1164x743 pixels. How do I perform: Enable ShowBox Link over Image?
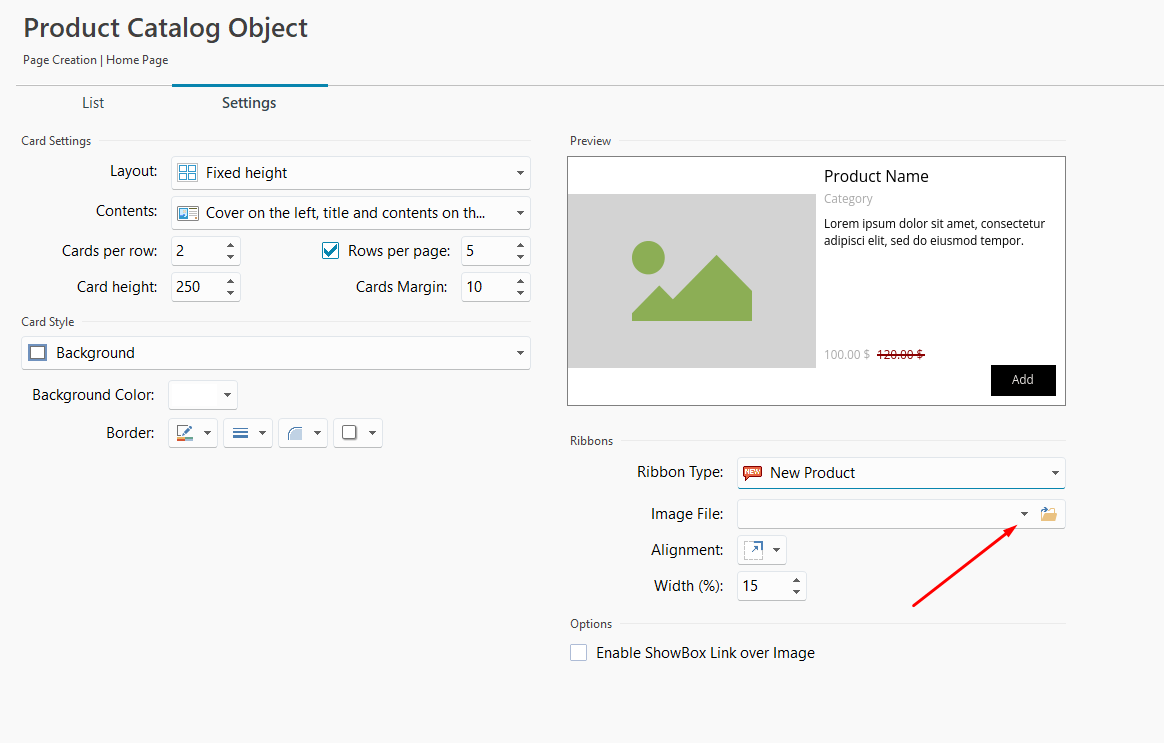coord(578,653)
